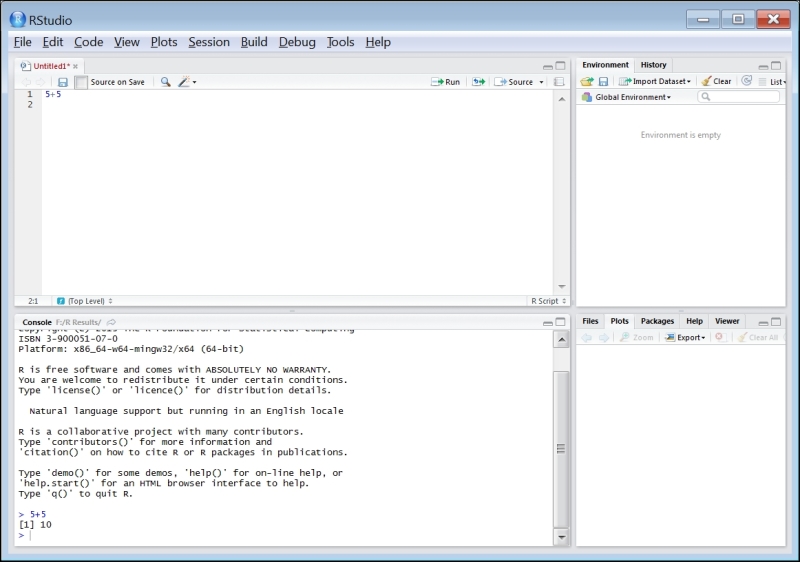Maximize the Plots pane
The image size is (800, 562).
(x=776, y=322)
